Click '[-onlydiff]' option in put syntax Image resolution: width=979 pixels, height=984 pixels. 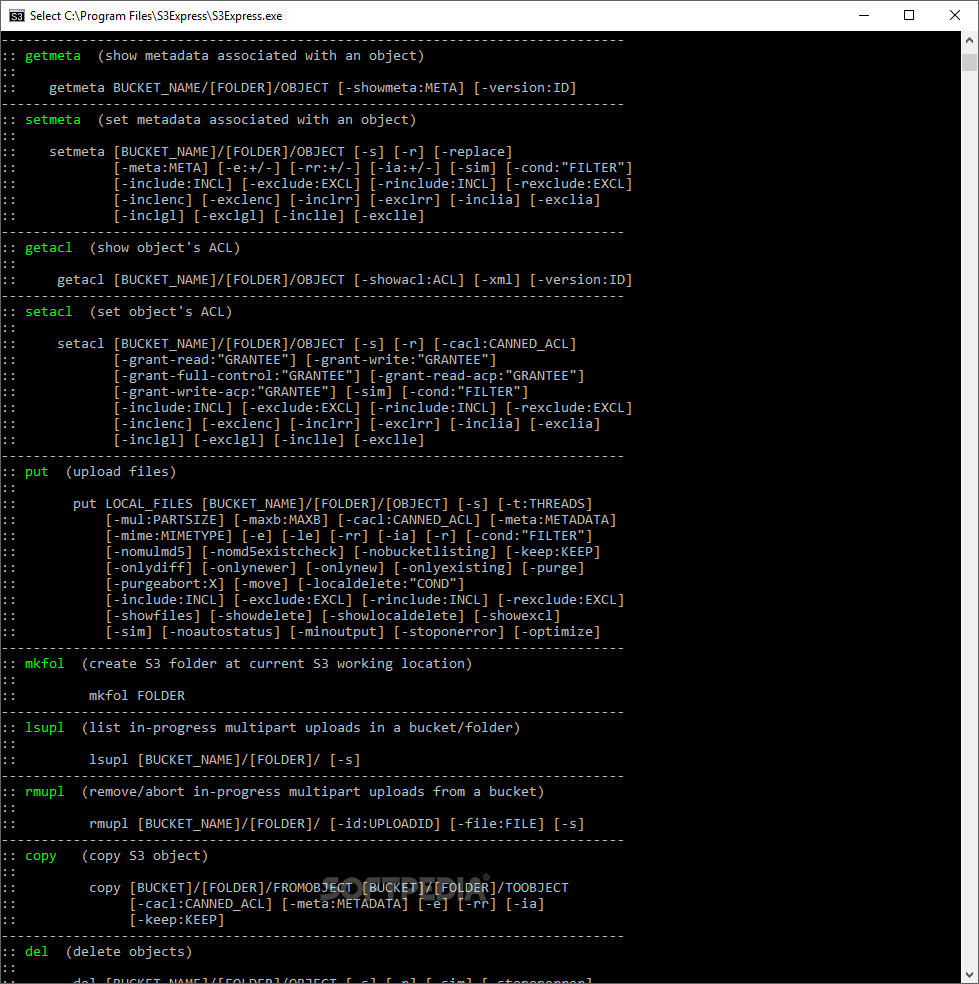click(x=149, y=568)
